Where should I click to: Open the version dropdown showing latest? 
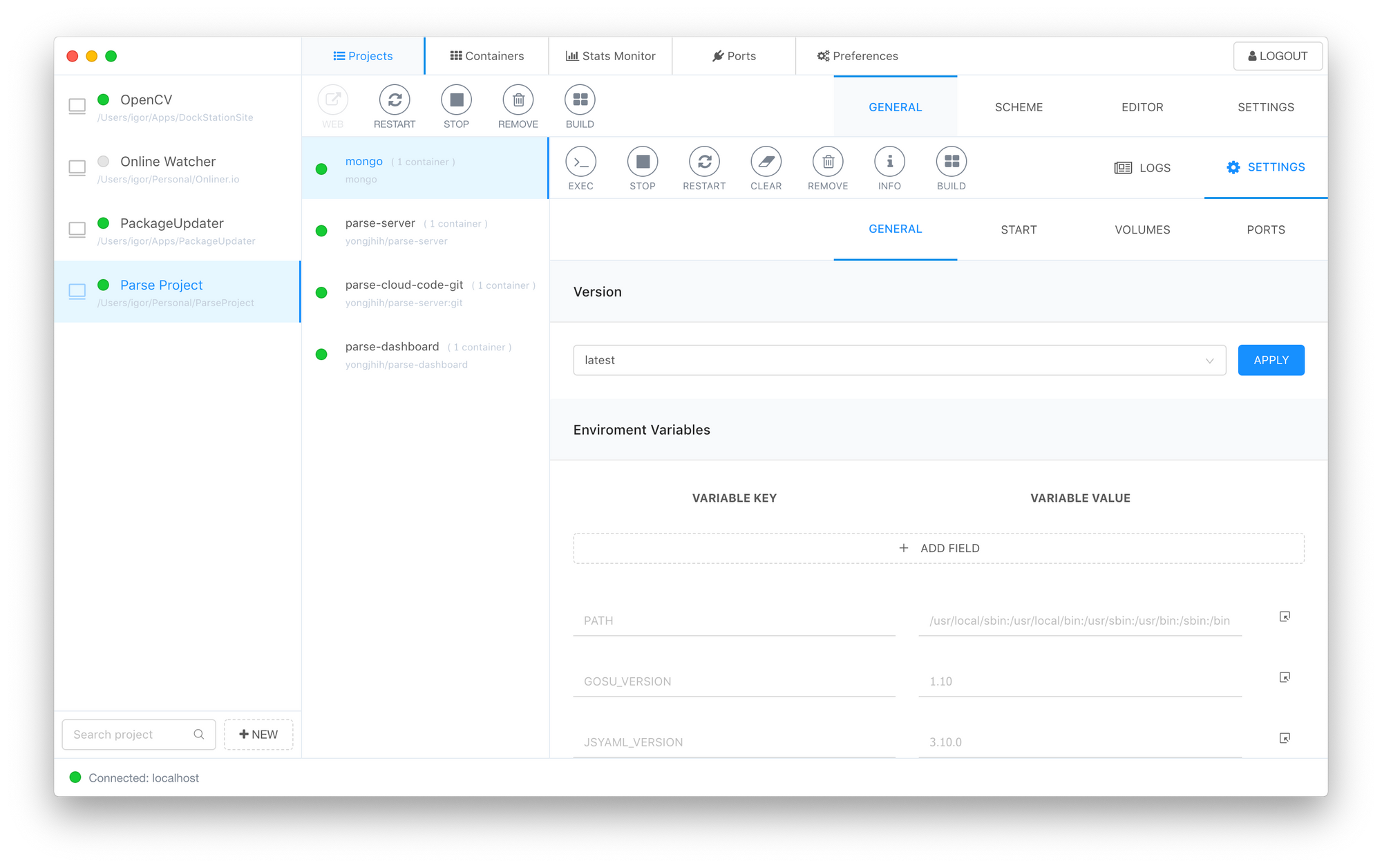(x=899, y=360)
